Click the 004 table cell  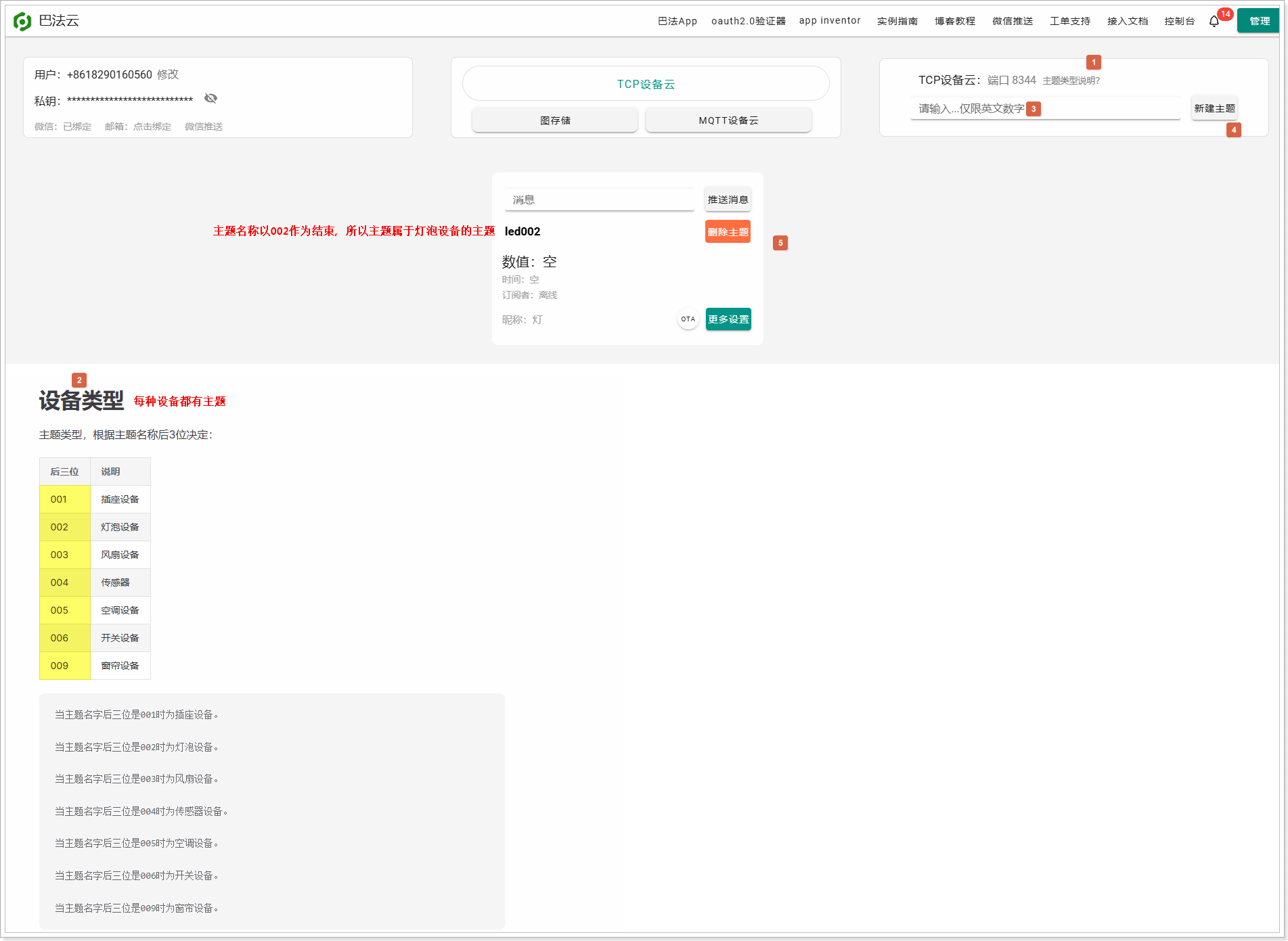(65, 582)
